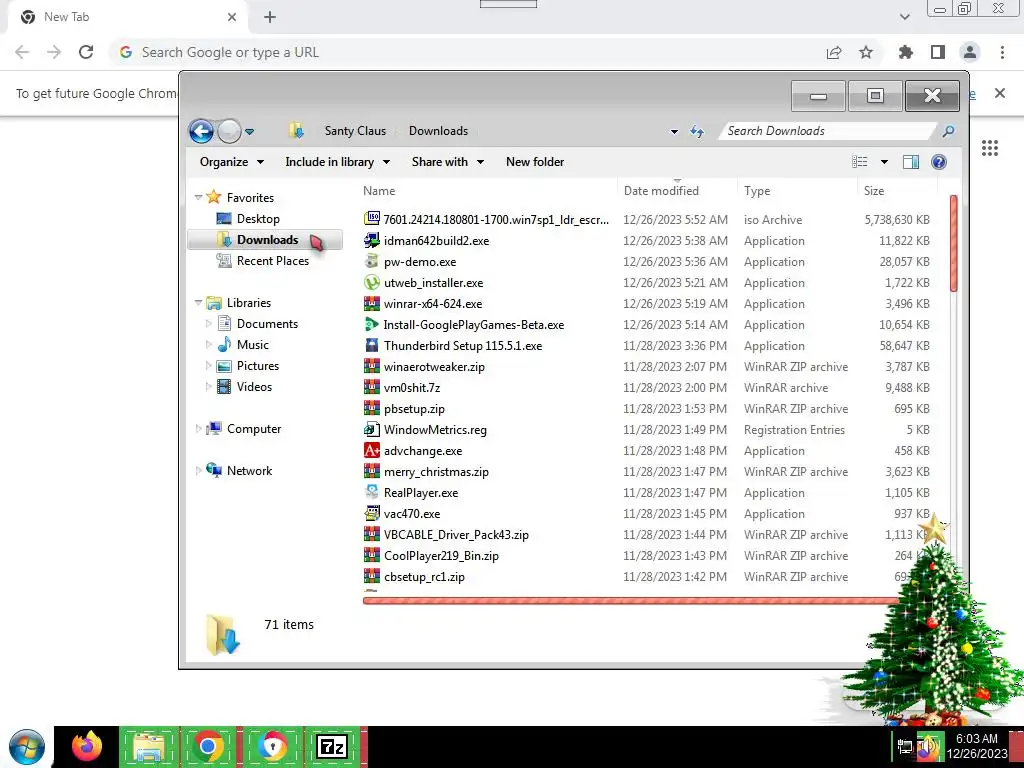Click the address bar folder icon
This screenshot has height=768, width=1024.
click(296, 131)
